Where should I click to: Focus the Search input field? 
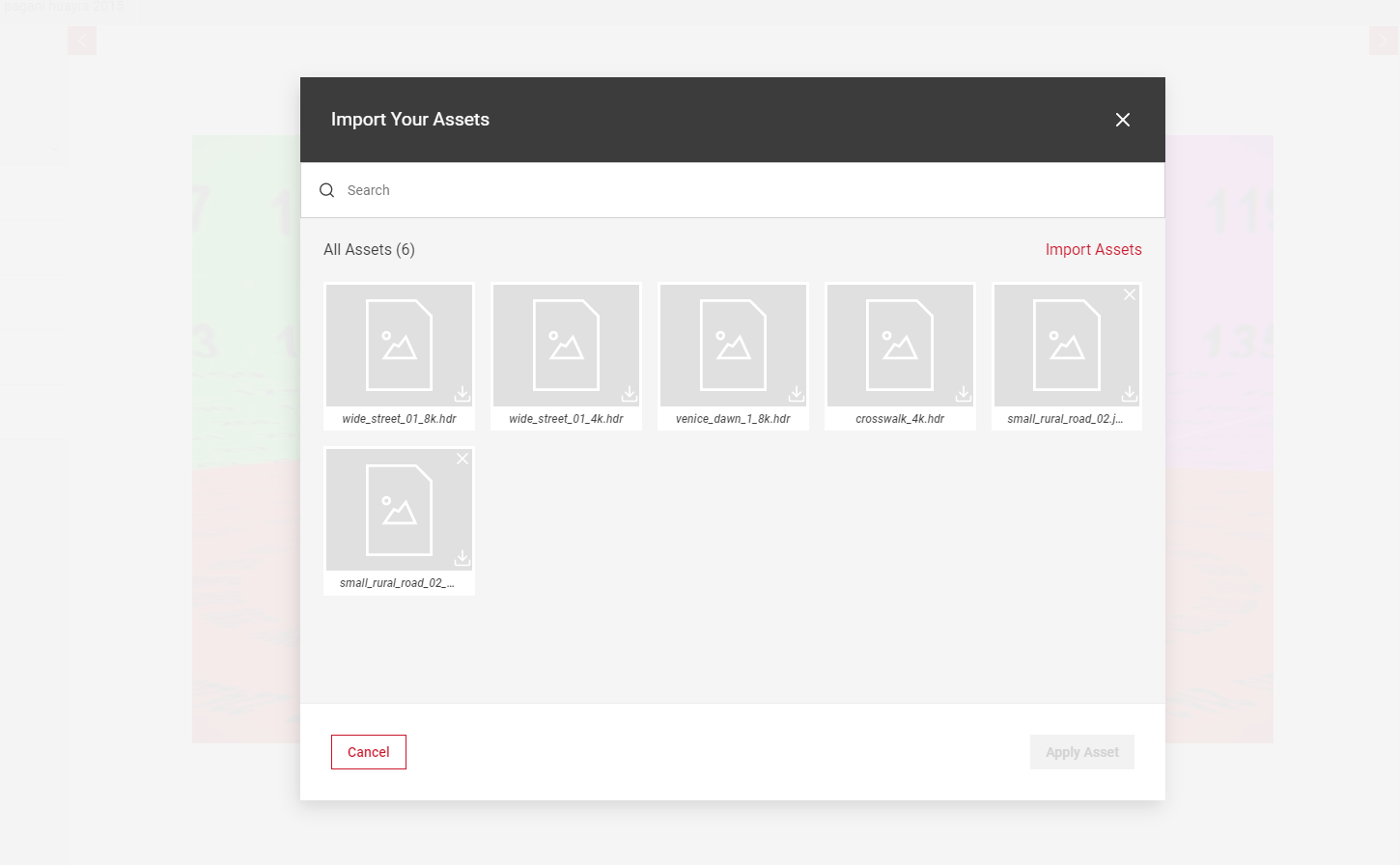(732, 190)
